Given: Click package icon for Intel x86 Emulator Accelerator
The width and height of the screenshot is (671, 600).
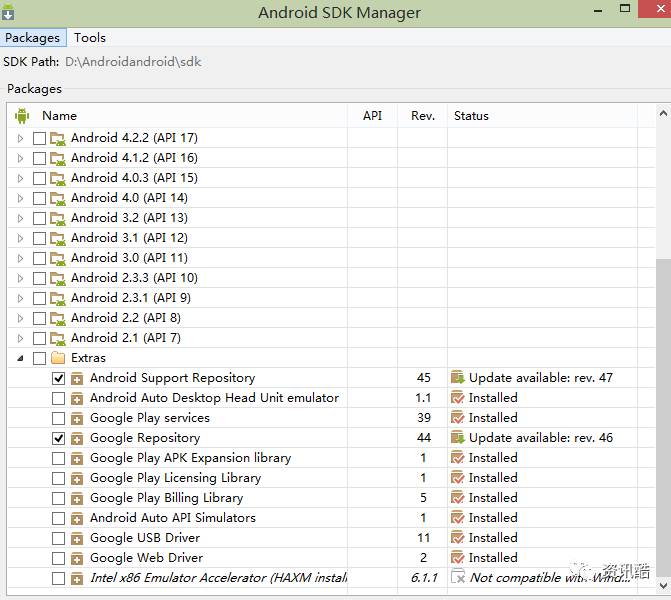Looking at the screenshot, I should coord(77,579).
